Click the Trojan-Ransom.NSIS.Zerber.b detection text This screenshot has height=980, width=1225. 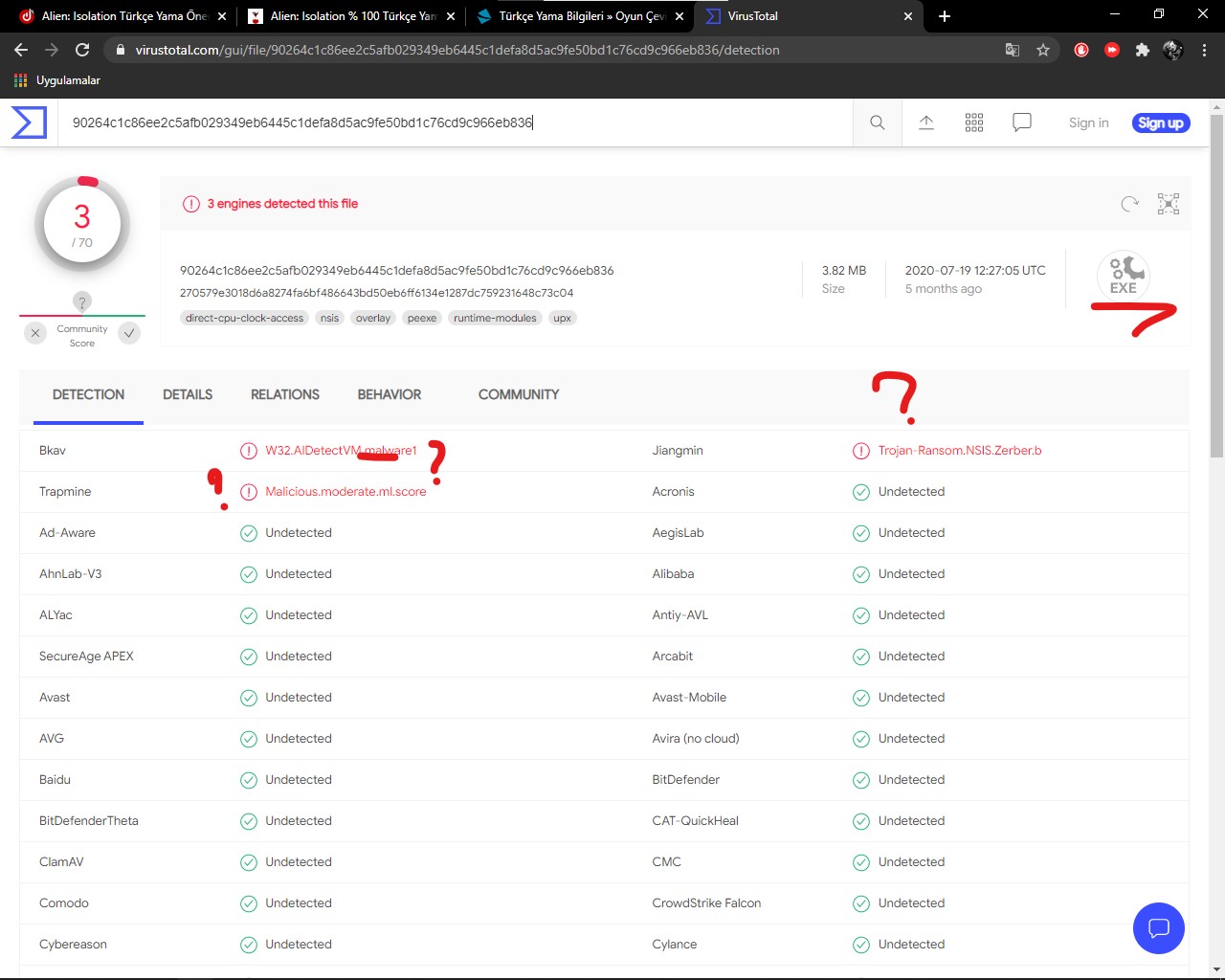(960, 451)
